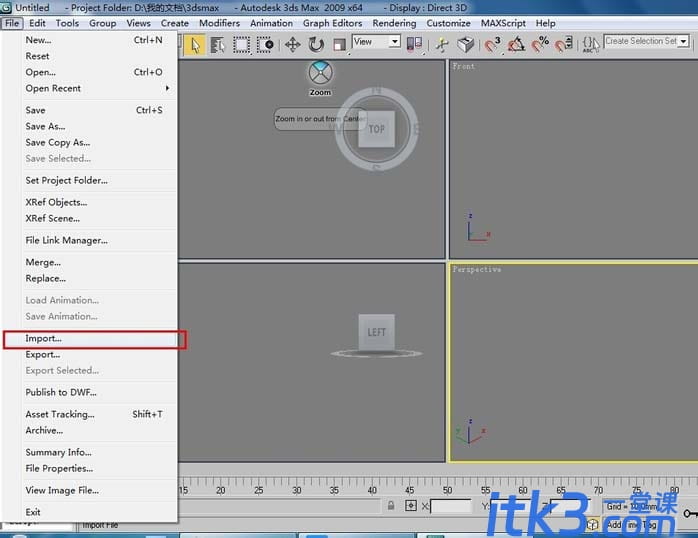Image resolution: width=698 pixels, height=538 pixels.
Task: Open the Modifiers menu
Action: (x=219, y=23)
